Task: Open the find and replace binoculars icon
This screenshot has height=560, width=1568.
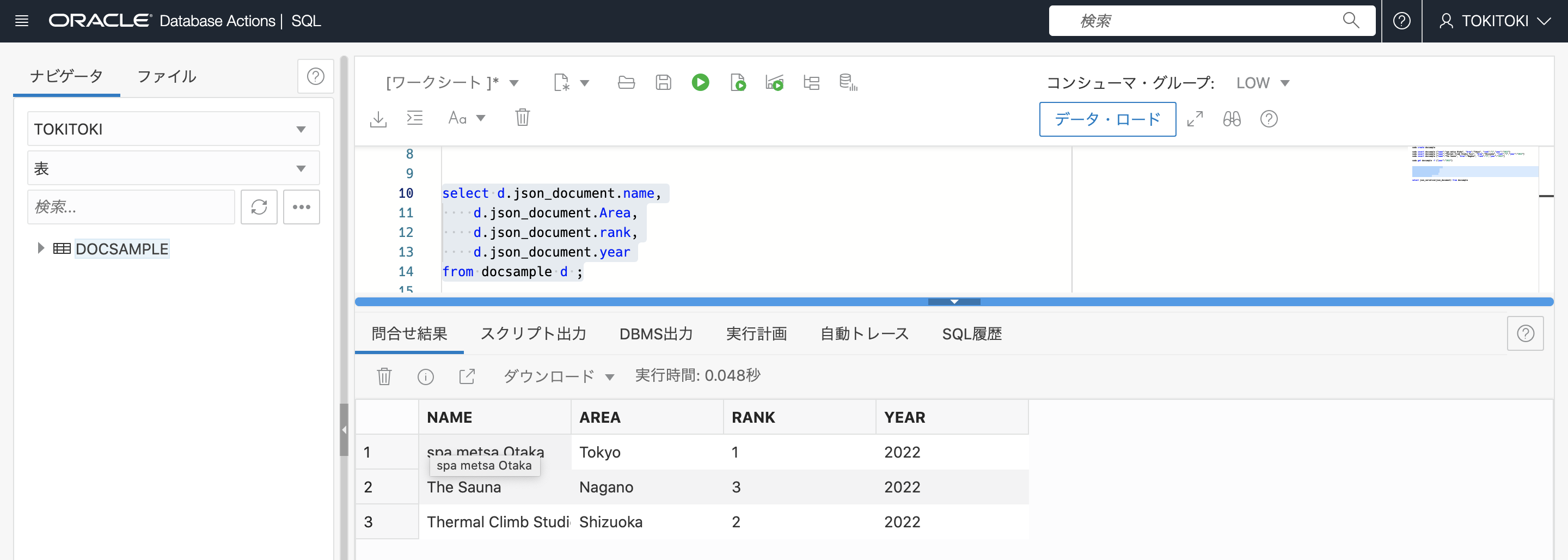Action: click(x=1232, y=119)
